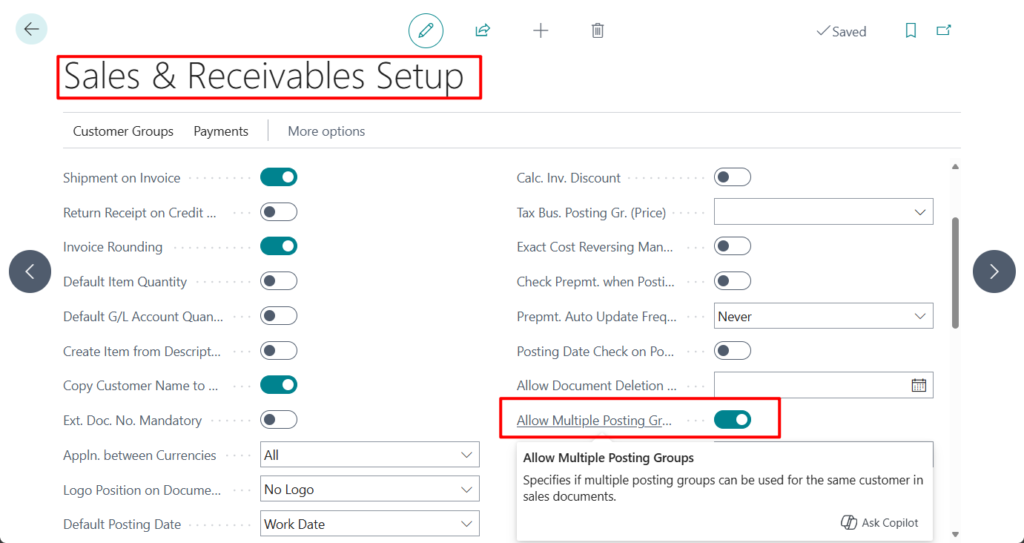Click the trash delete icon
Image resolution: width=1024 pixels, height=543 pixels.
point(598,31)
